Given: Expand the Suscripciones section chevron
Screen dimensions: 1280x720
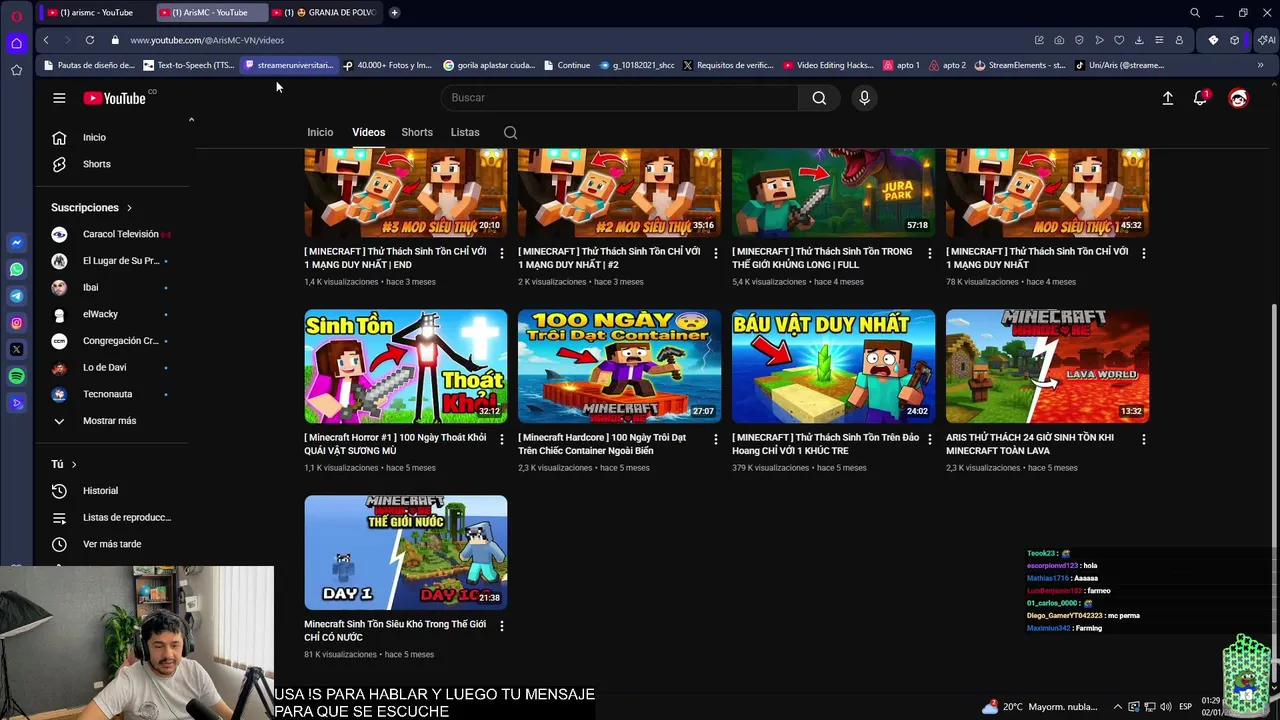Looking at the screenshot, I should tap(129, 208).
